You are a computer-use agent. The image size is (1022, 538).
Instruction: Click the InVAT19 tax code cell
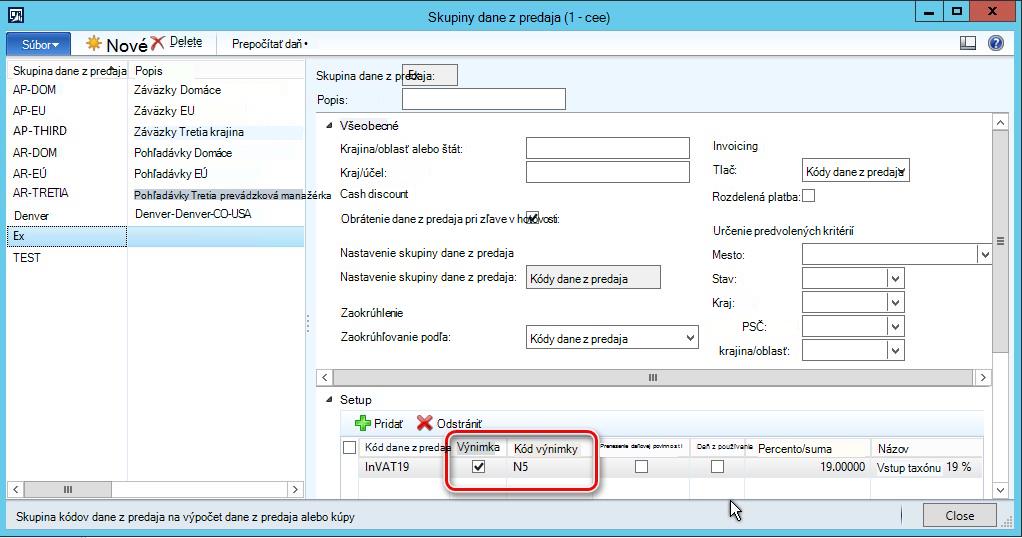click(404, 467)
